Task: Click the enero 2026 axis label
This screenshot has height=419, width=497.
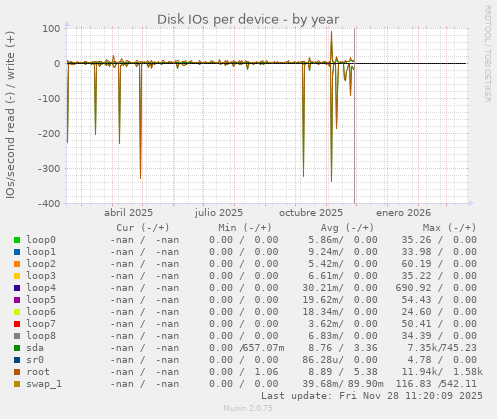Action: [x=404, y=213]
